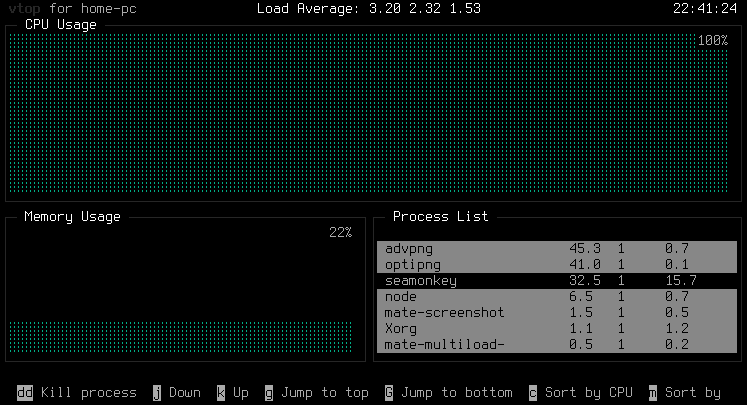The image size is (747, 405).
Task: Click seamonkey memory value 15.7
Action: tap(681, 281)
